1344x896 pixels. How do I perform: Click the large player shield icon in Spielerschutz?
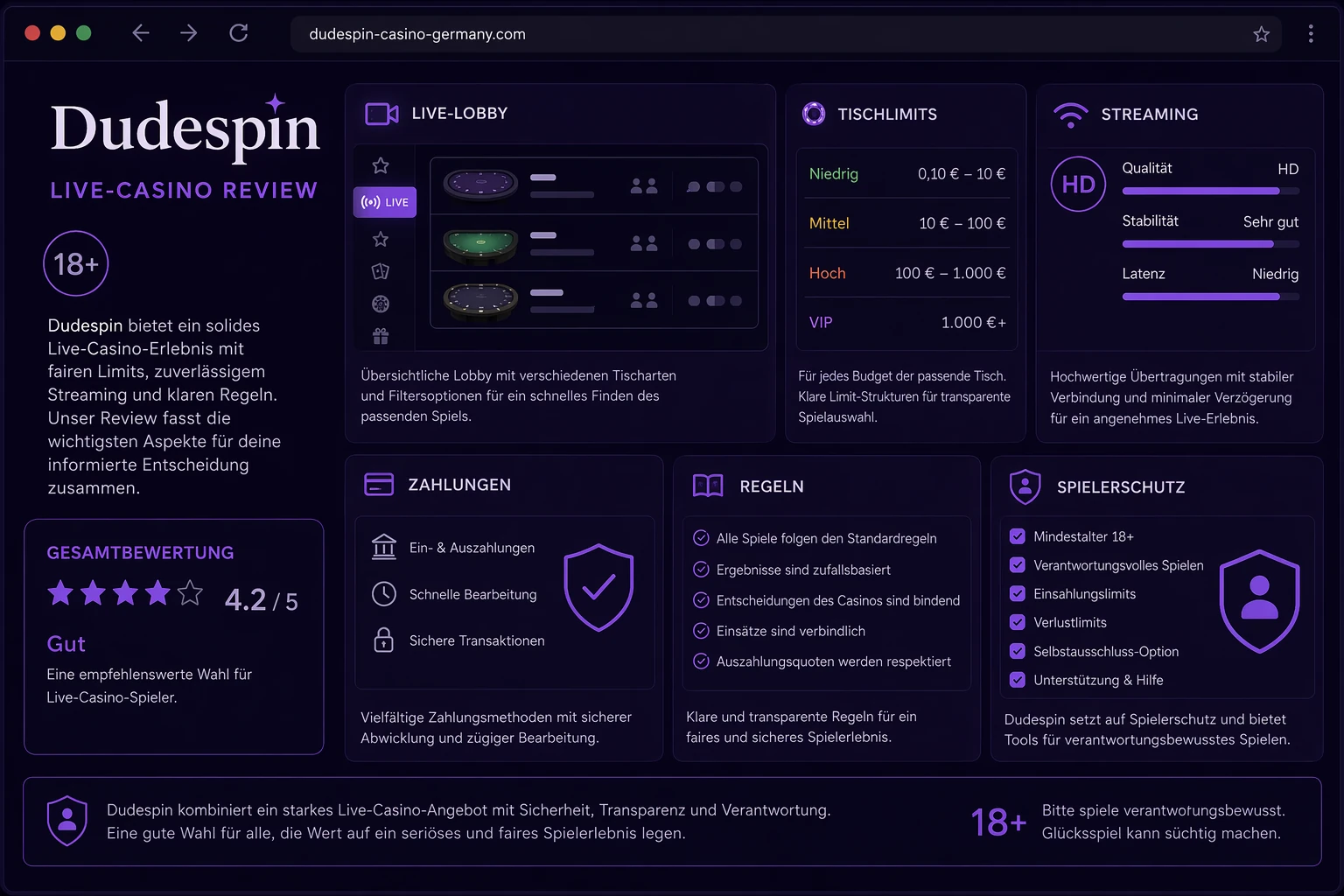coord(1259,601)
